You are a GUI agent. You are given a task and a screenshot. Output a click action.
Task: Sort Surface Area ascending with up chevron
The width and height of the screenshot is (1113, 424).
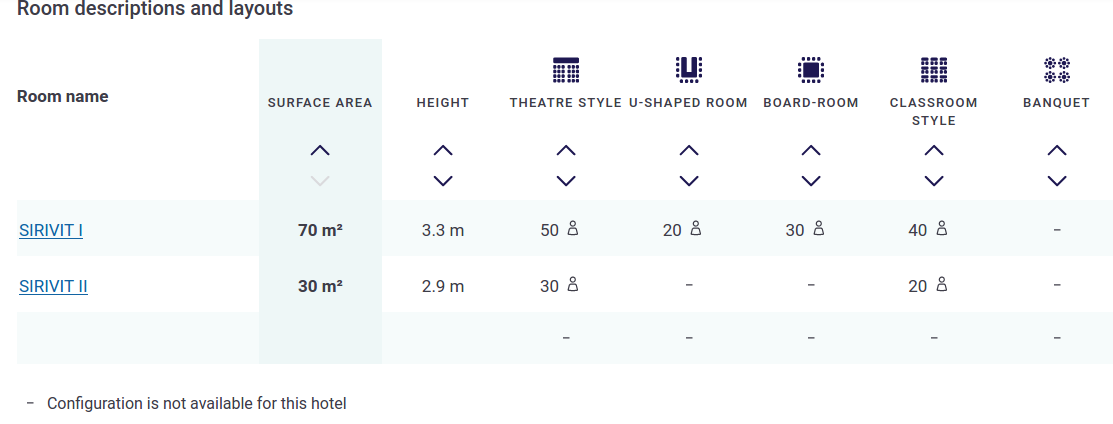(x=320, y=151)
